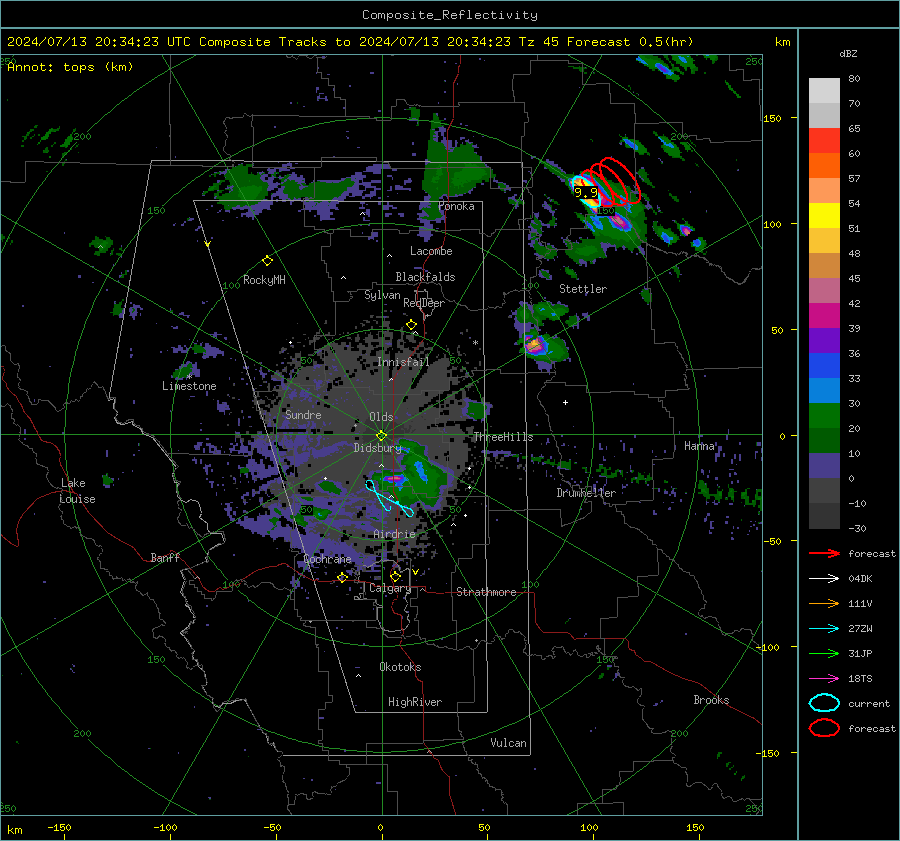Select the cyan current ellipse legend icon

click(824, 703)
